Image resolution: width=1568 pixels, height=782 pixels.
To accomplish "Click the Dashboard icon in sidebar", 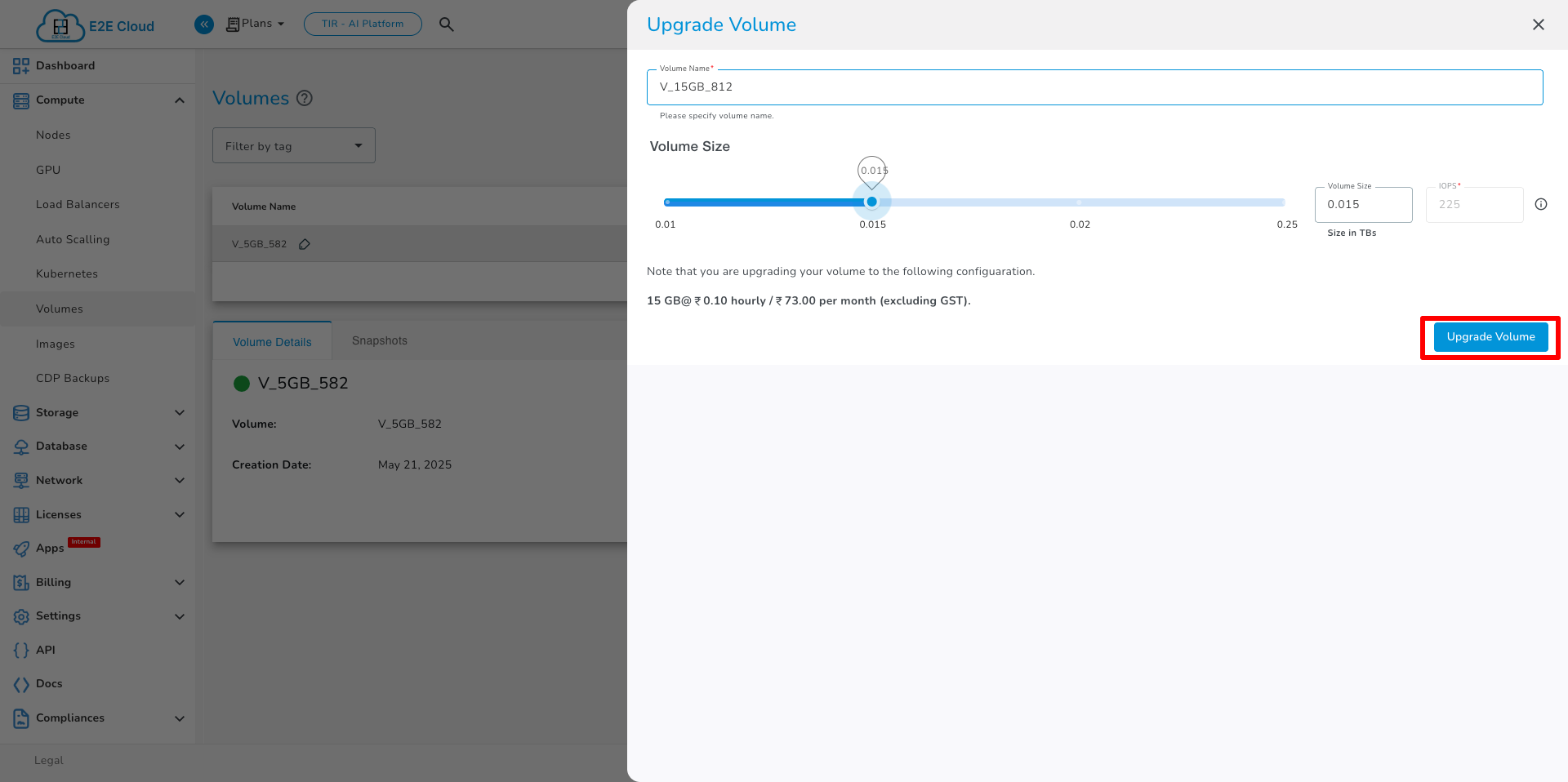I will [21, 66].
